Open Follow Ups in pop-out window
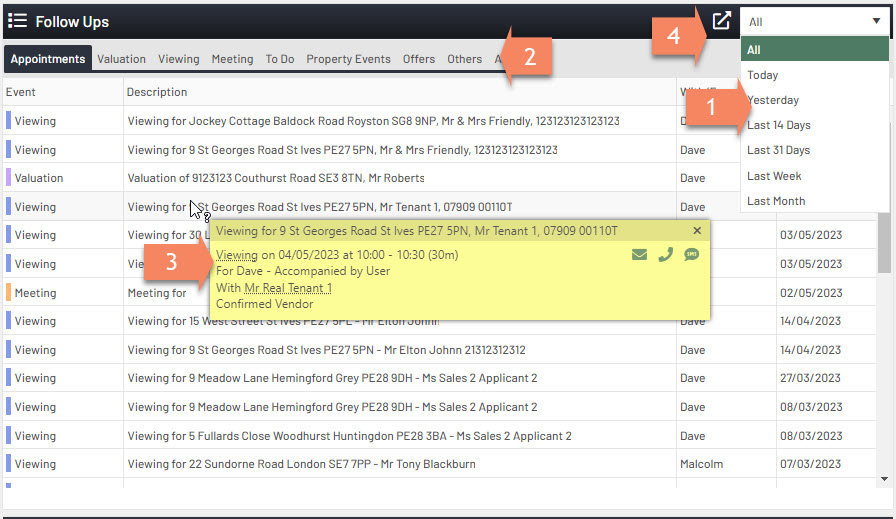 tap(721, 21)
